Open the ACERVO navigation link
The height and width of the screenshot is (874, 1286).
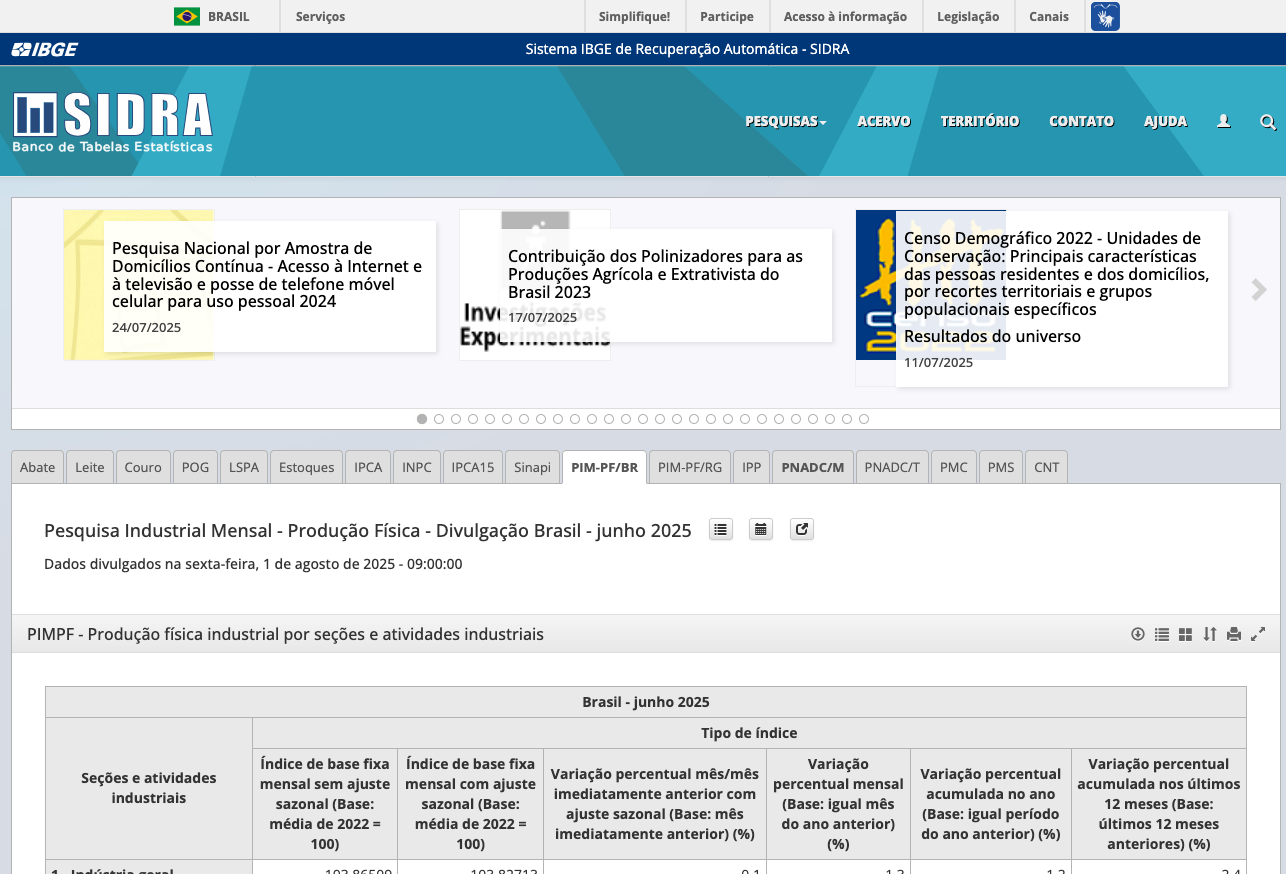click(883, 121)
